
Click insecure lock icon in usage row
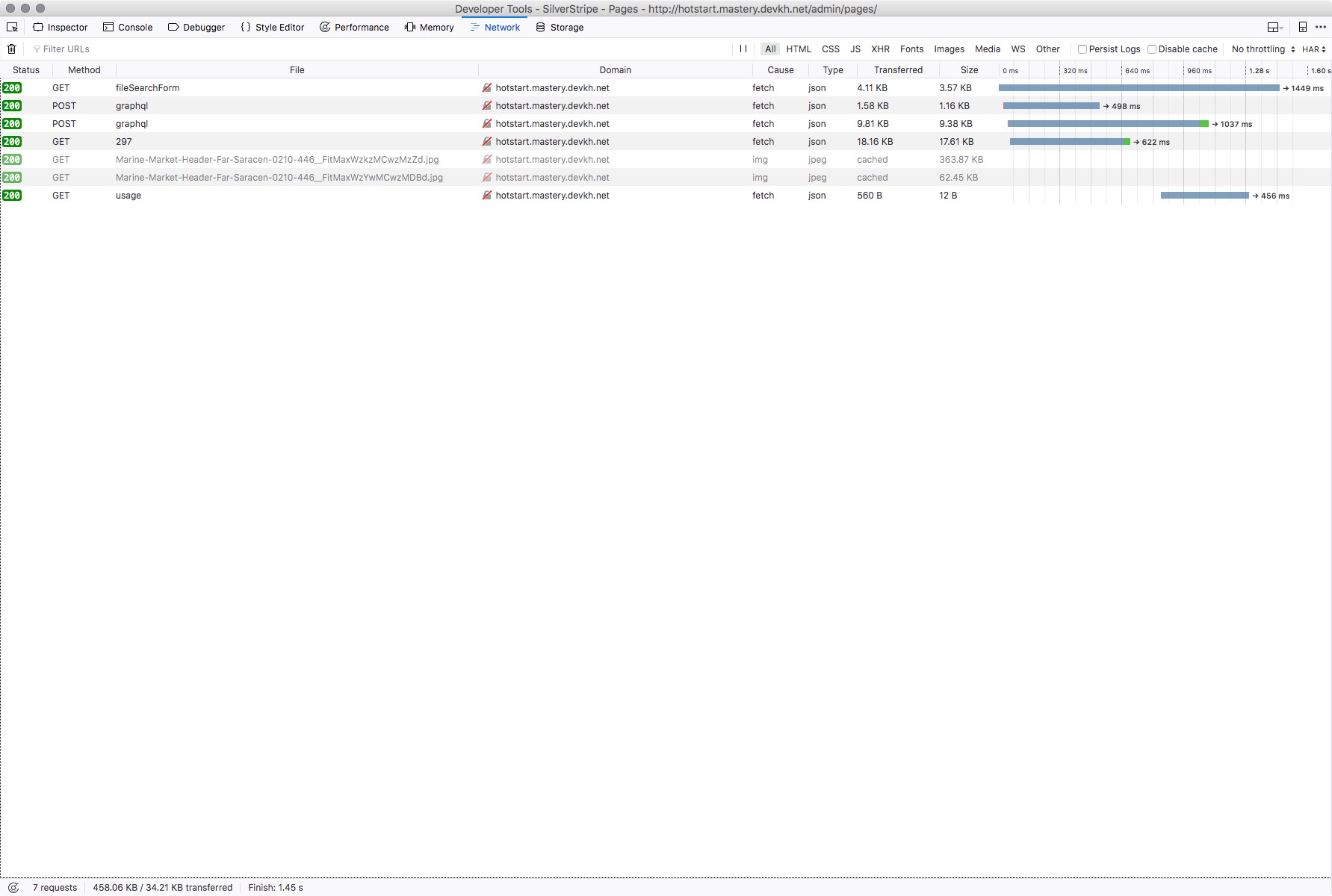pyautogui.click(x=487, y=195)
